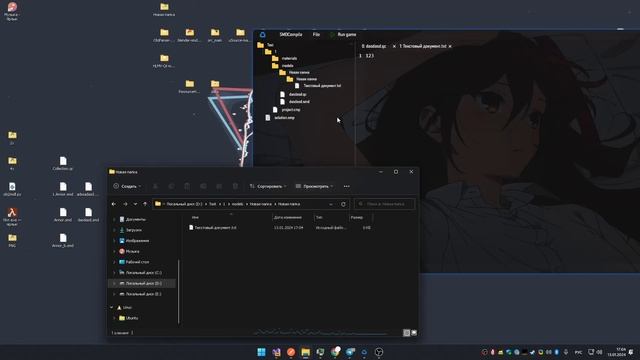
Task: Open Текстовый документ.txt in SMDCompile tree
Action: (318, 86)
